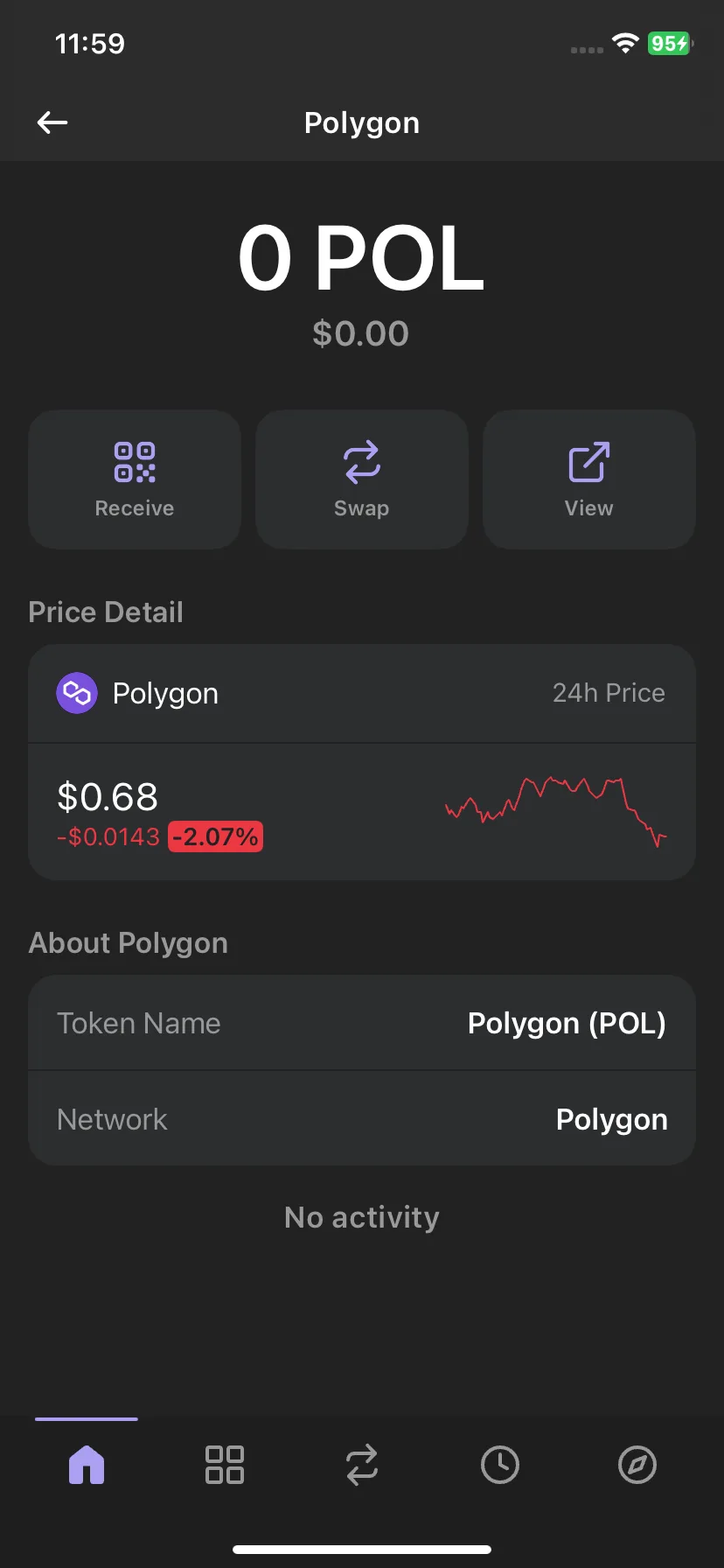Tap the $0.00 fiat balance
The height and width of the screenshot is (1568, 724).
coord(361,333)
